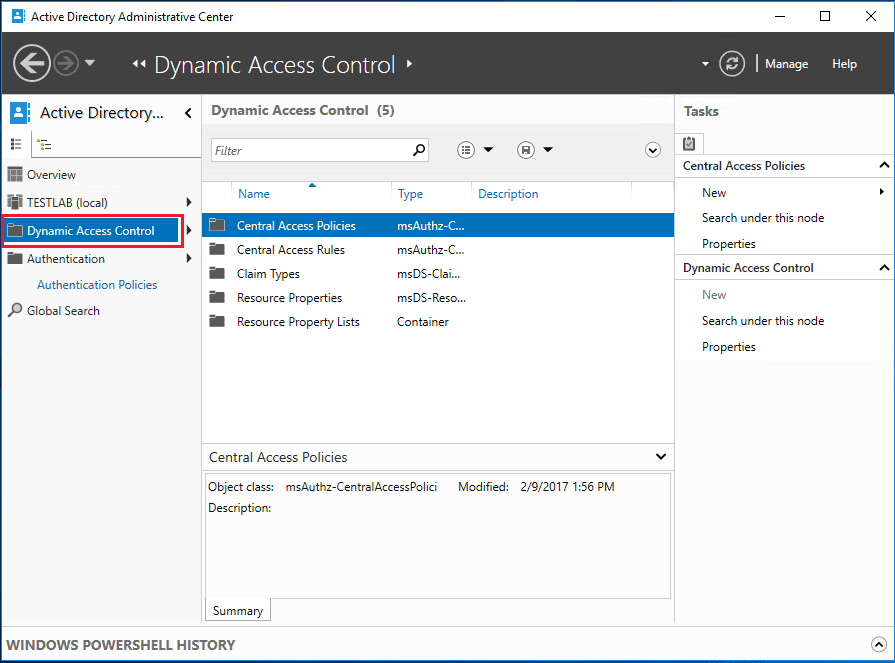
Task: Open the Tasks clipboard icon tab
Action: point(689,143)
